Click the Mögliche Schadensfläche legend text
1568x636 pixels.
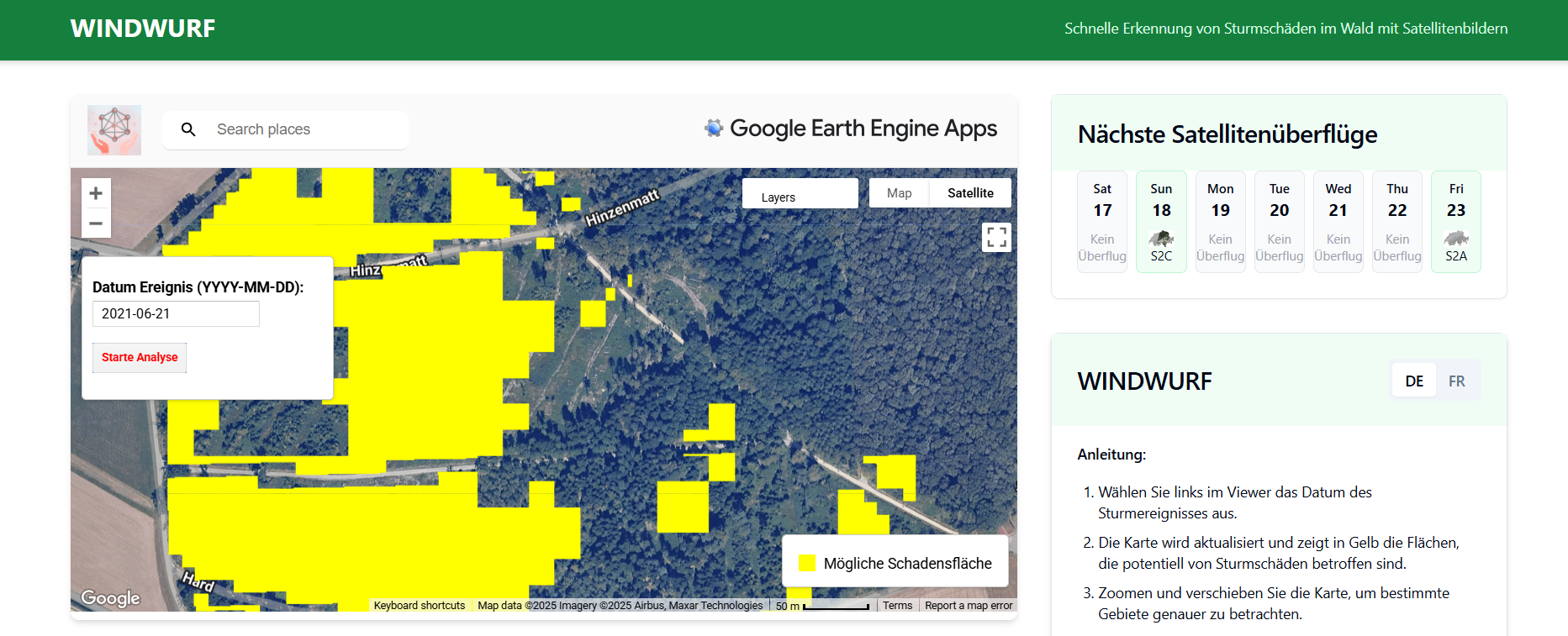tap(908, 563)
